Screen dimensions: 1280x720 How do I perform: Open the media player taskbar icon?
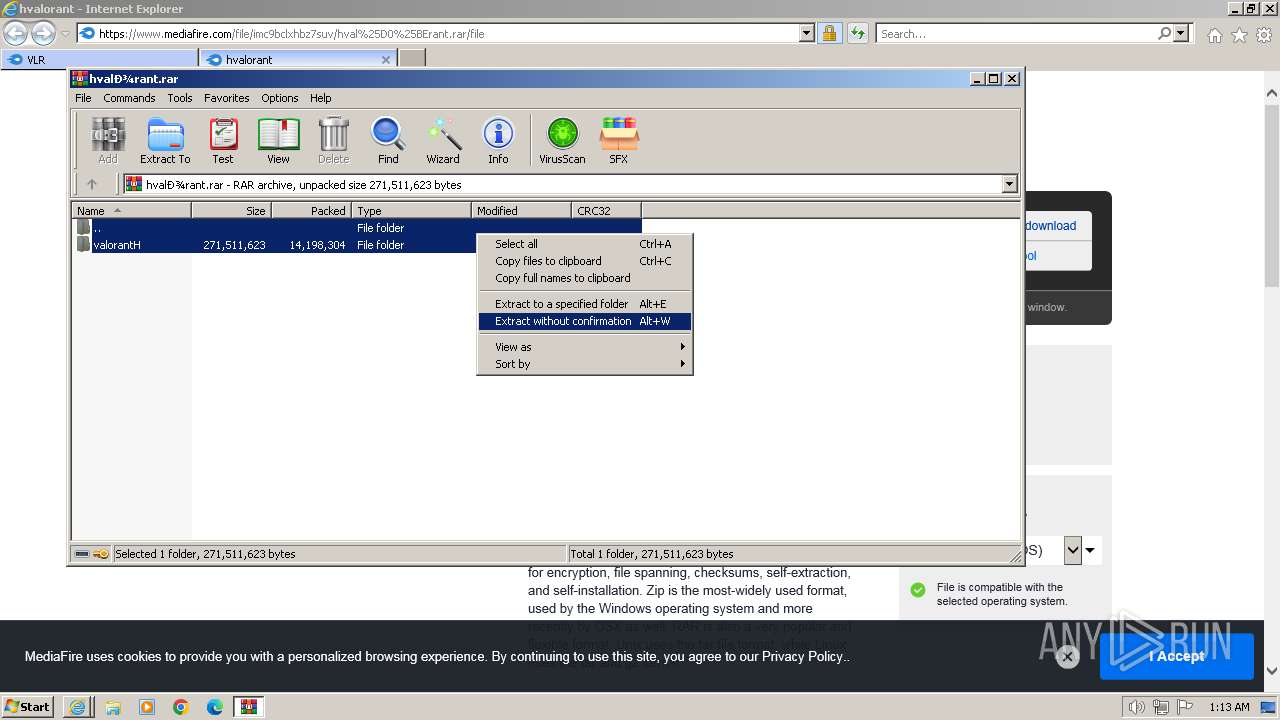(147, 707)
